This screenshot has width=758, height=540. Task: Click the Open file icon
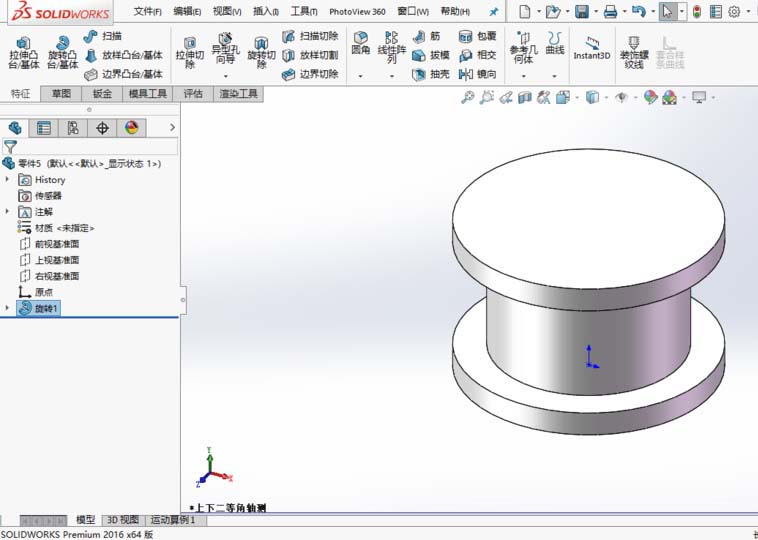[x=553, y=12]
